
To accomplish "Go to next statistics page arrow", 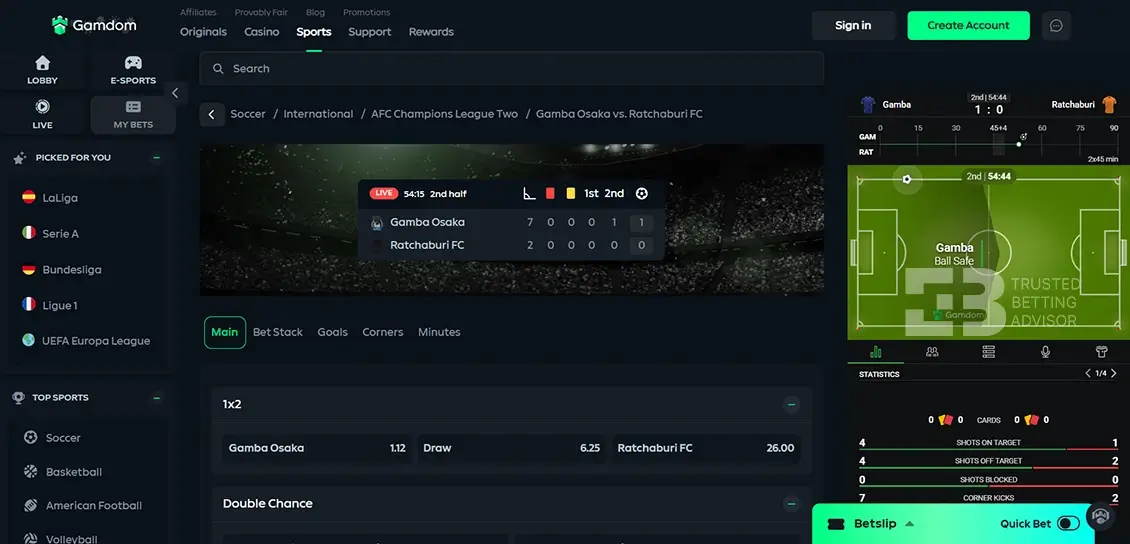I will (1114, 373).
